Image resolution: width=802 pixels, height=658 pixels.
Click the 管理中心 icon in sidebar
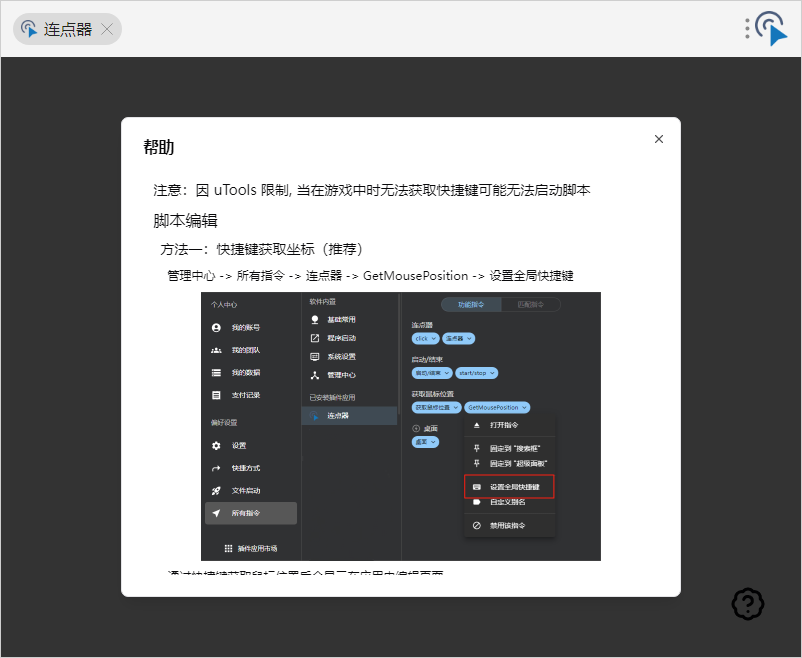point(315,375)
